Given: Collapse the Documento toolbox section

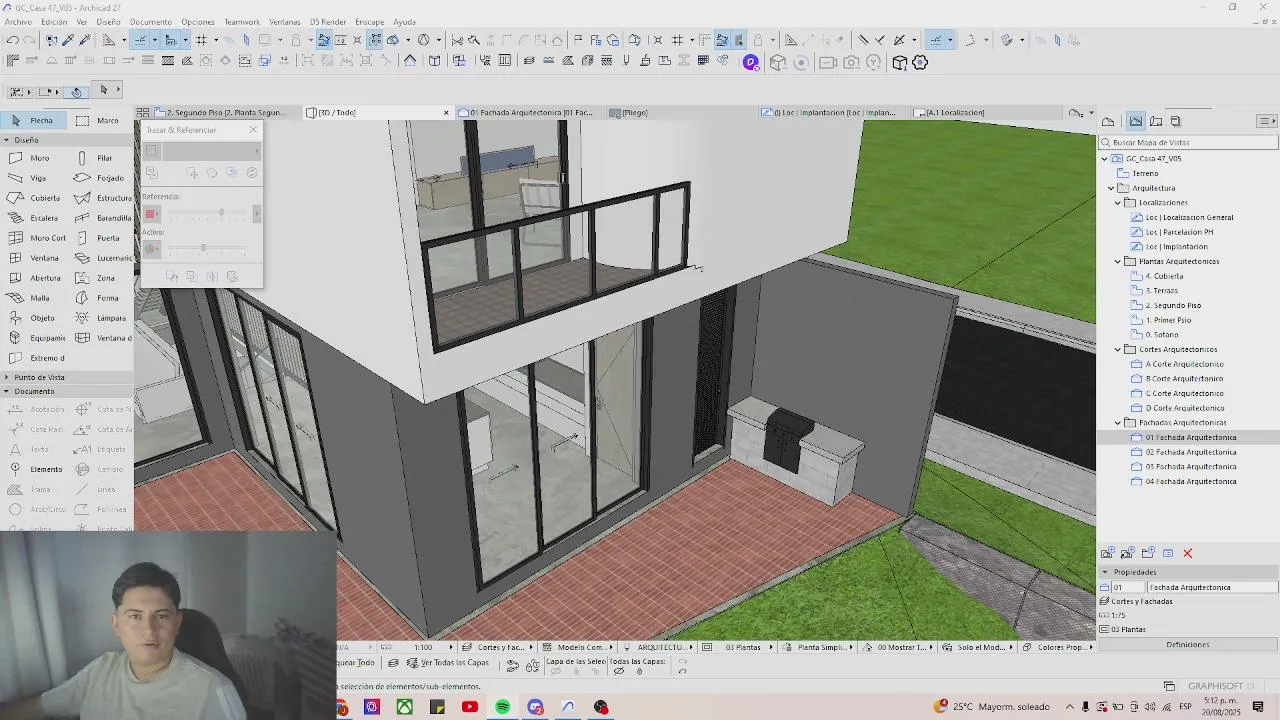Looking at the screenshot, I should [7, 391].
